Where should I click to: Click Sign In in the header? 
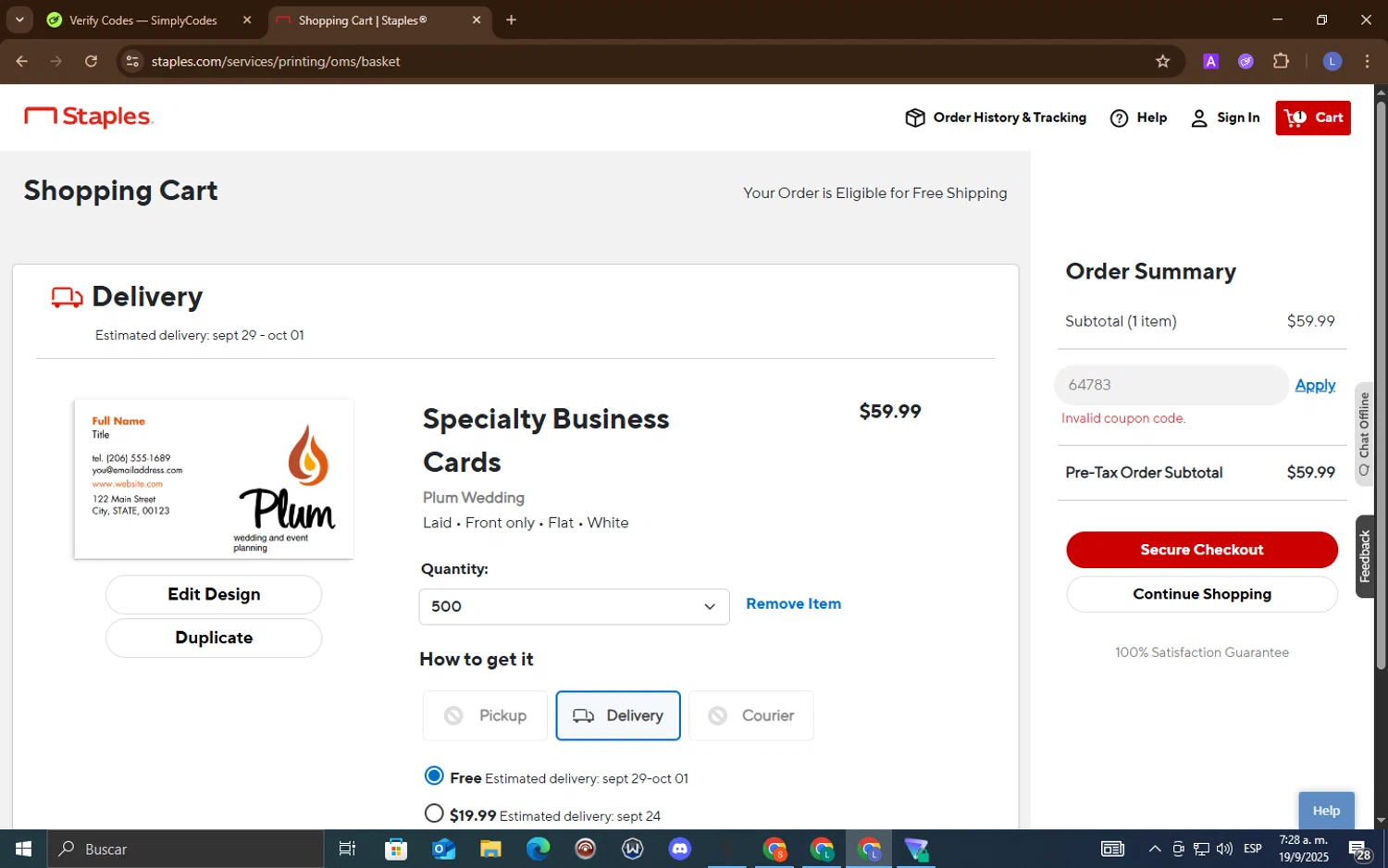pos(1225,118)
